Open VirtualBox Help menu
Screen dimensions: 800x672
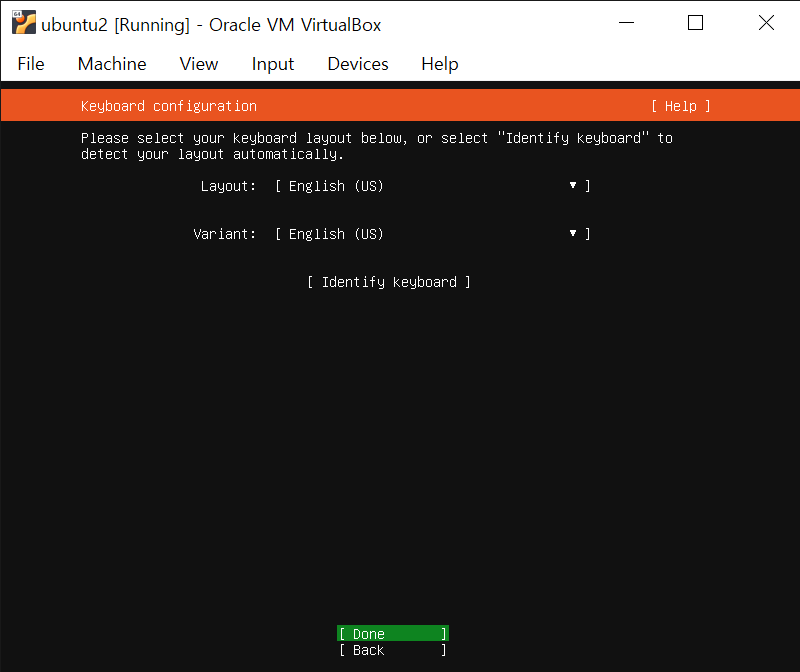pos(439,64)
